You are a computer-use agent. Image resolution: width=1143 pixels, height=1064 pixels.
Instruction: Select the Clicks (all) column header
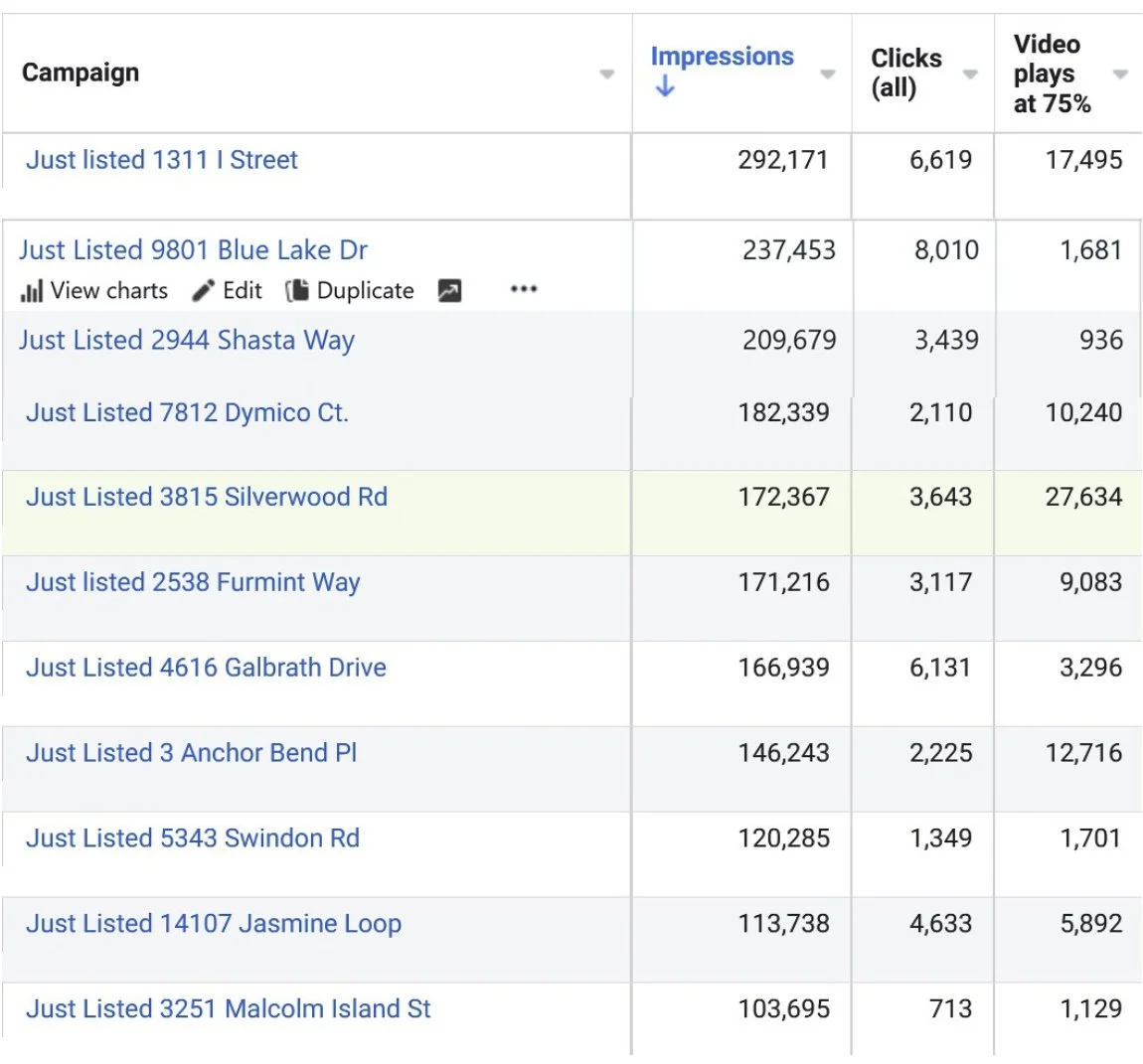[906, 73]
